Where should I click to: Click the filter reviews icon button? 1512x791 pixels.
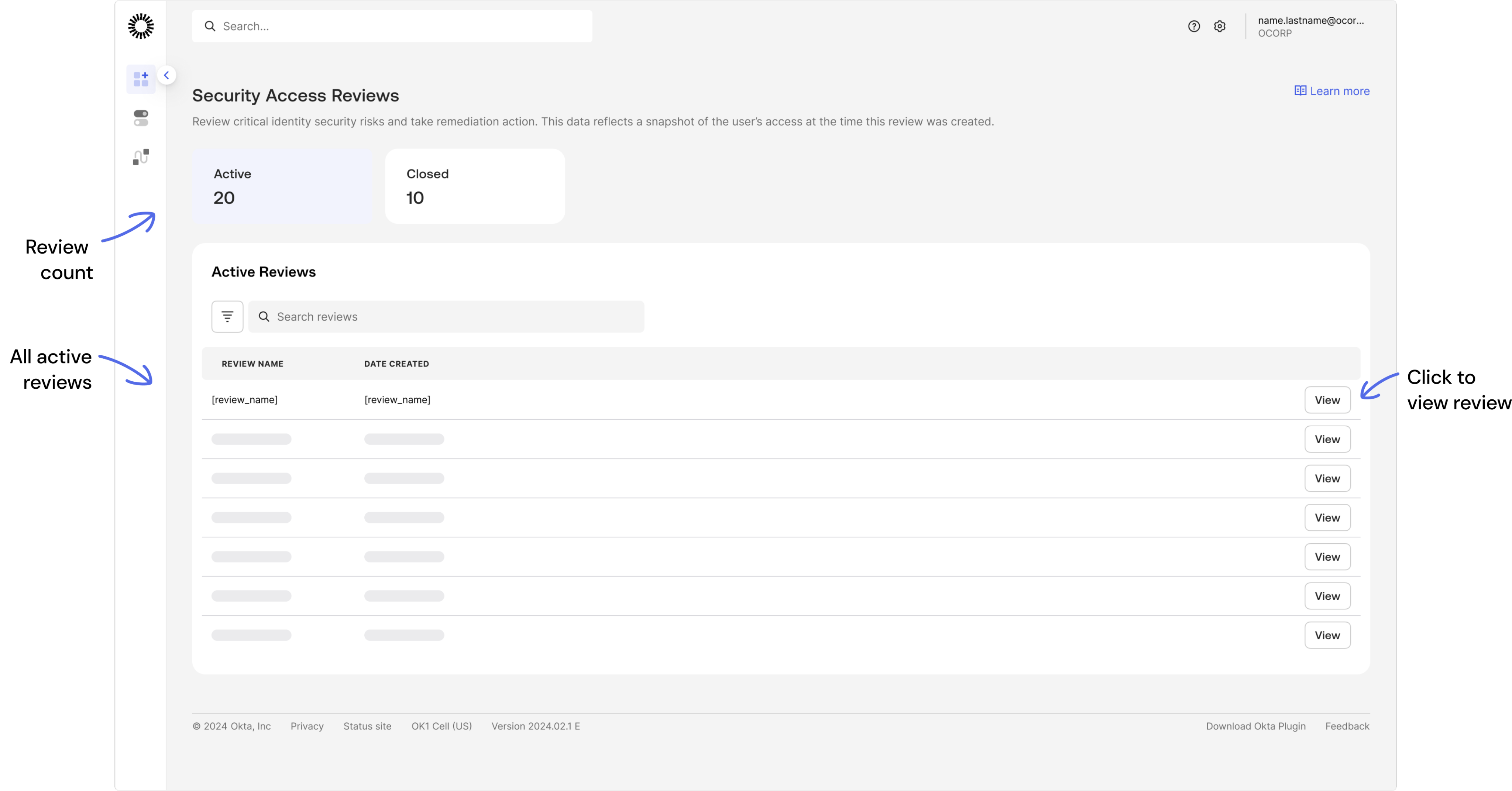(x=227, y=317)
